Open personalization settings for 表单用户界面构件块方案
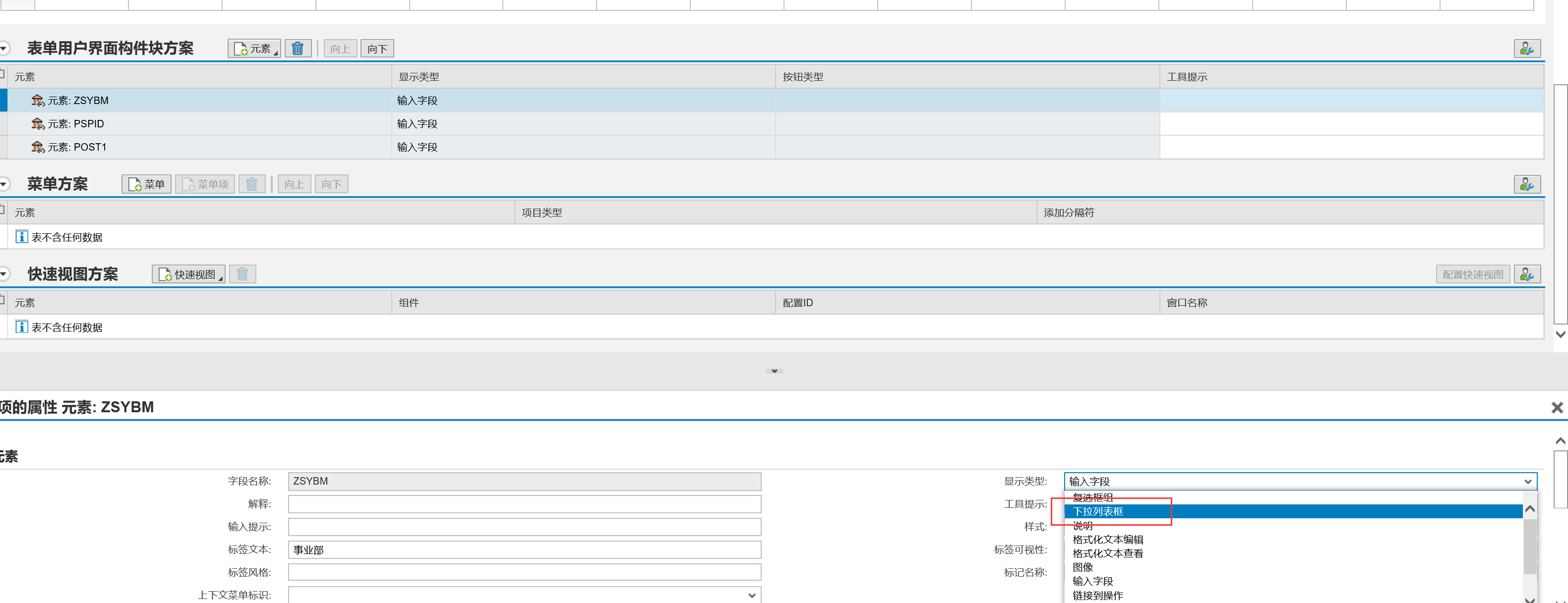Viewport: 1568px width, 603px height. click(x=1527, y=49)
